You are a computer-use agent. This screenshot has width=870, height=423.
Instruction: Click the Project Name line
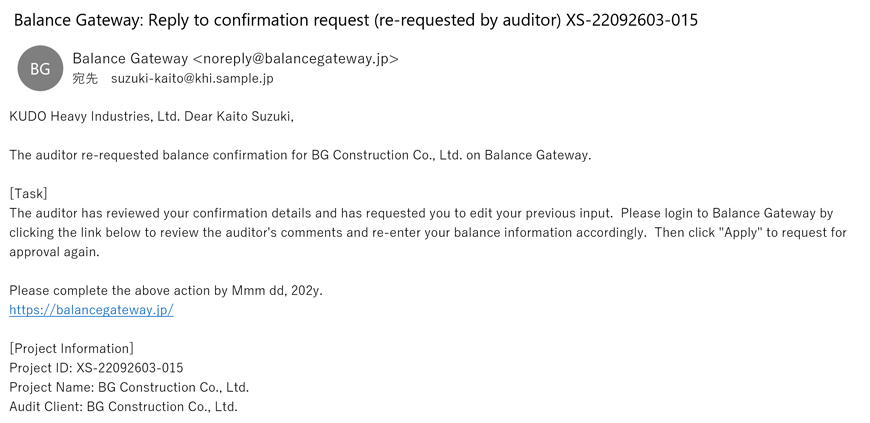point(129,387)
